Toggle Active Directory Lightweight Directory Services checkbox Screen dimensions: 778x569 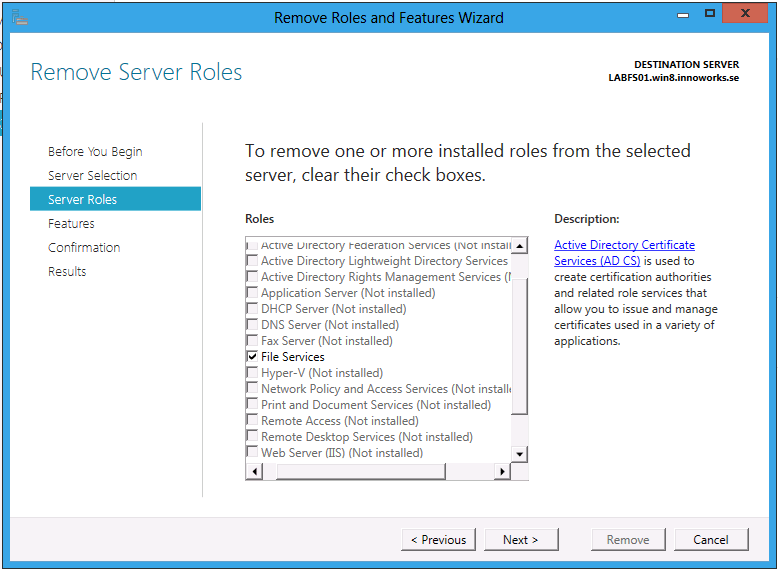coord(252,260)
